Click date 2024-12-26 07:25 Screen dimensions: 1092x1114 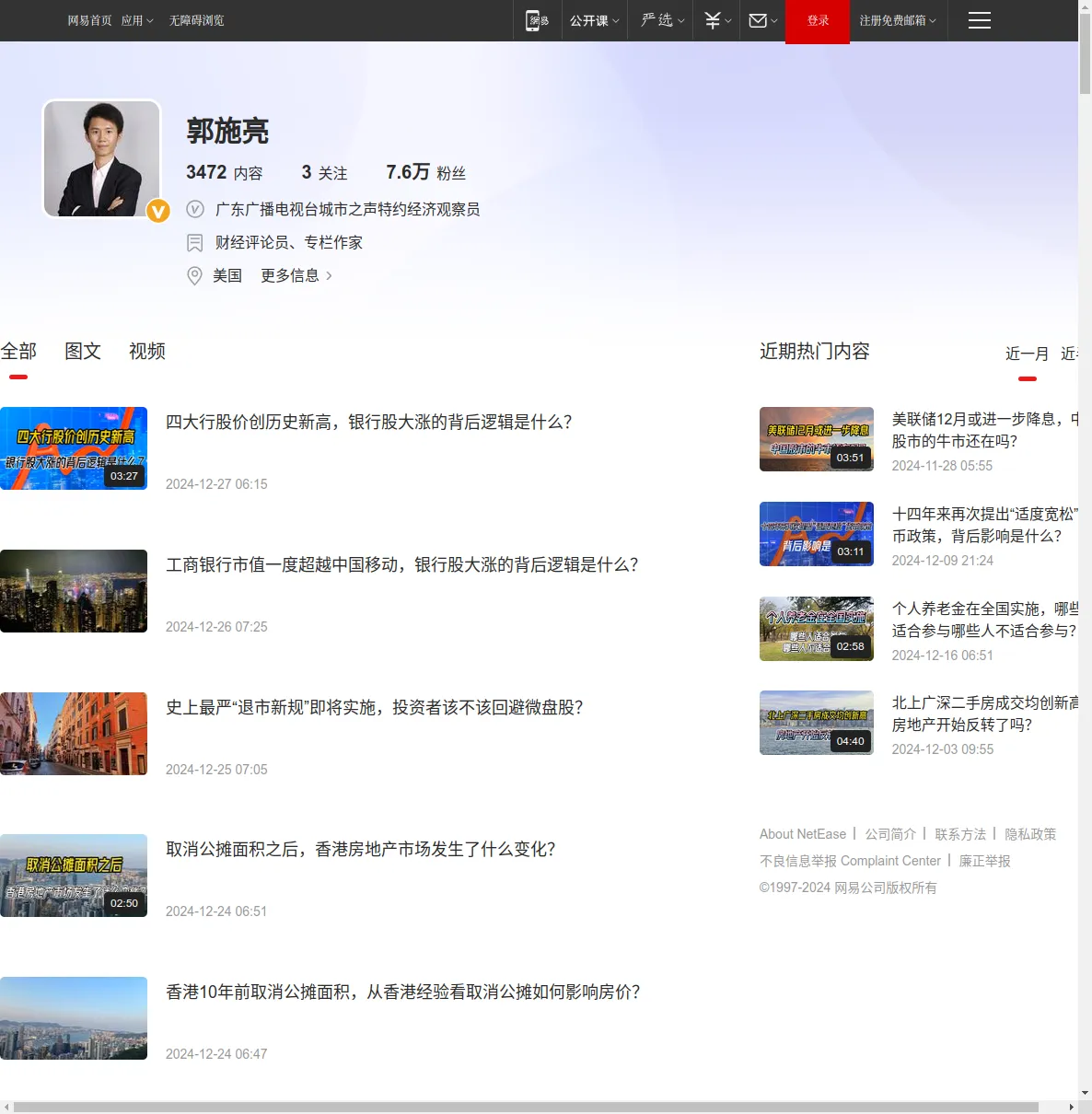(x=216, y=627)
